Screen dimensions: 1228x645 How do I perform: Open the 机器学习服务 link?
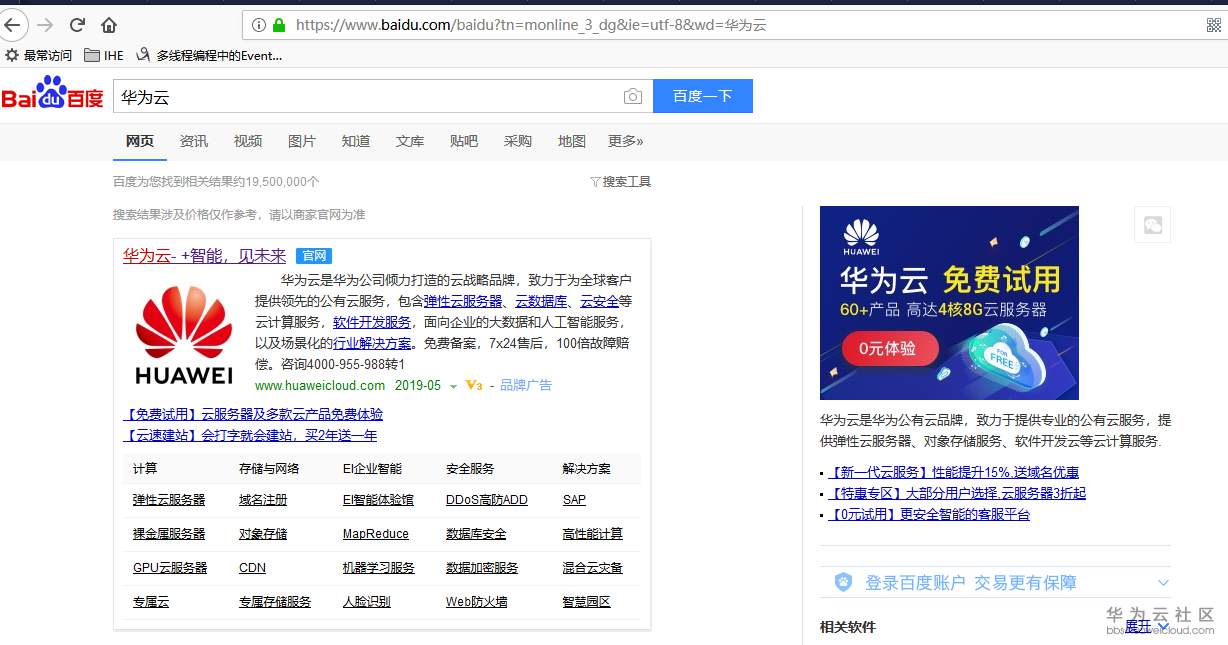click(378, 568)
